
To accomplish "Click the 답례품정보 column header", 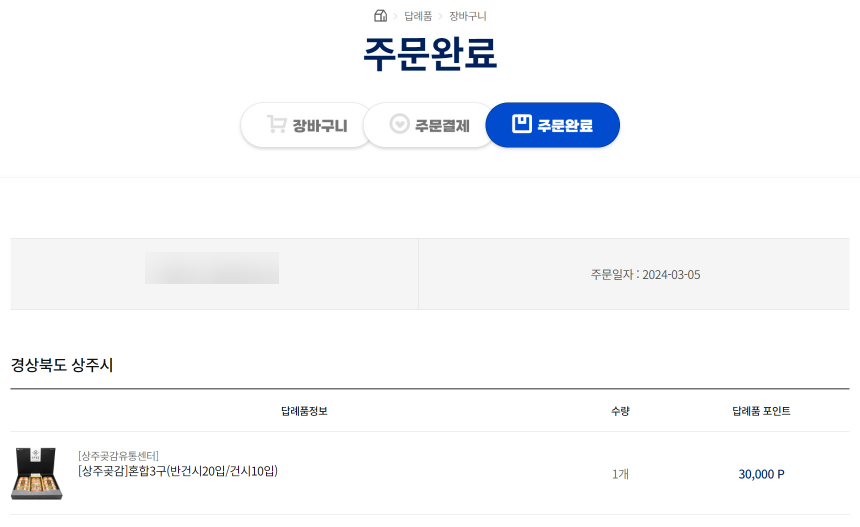I will [304, 411].
